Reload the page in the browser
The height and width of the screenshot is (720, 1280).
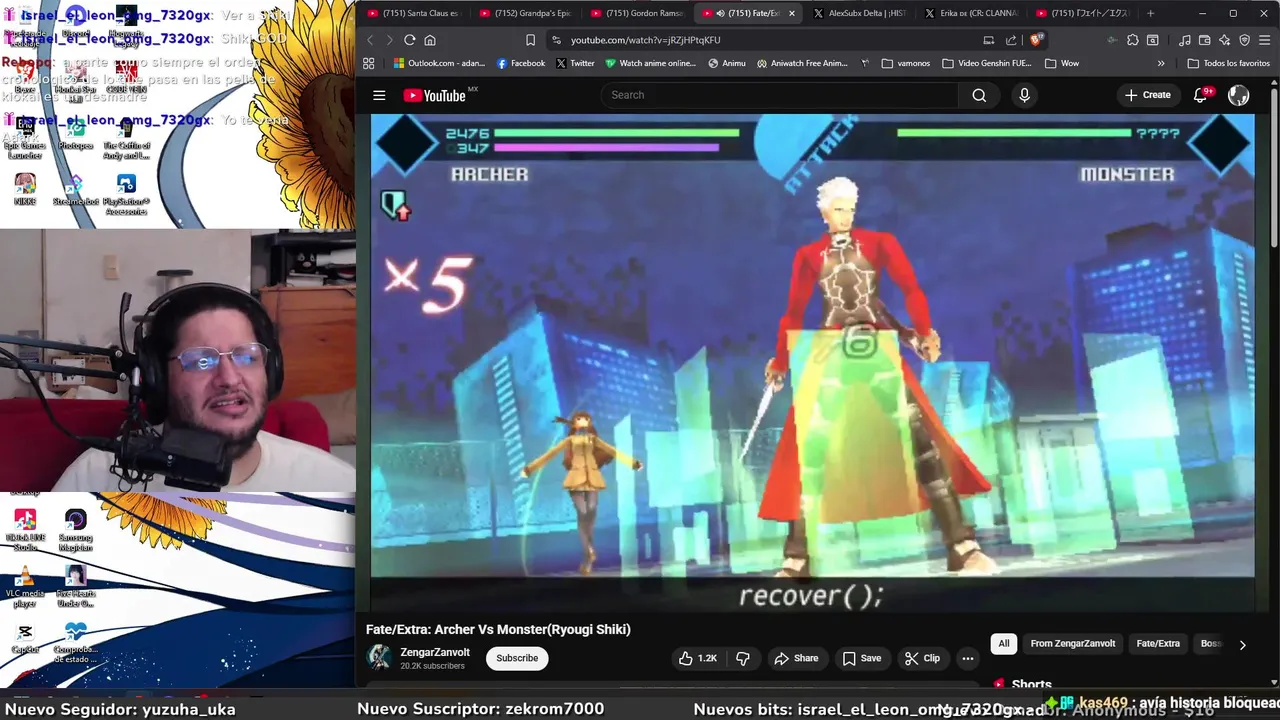pyautogui.click(x=409, y=40)
